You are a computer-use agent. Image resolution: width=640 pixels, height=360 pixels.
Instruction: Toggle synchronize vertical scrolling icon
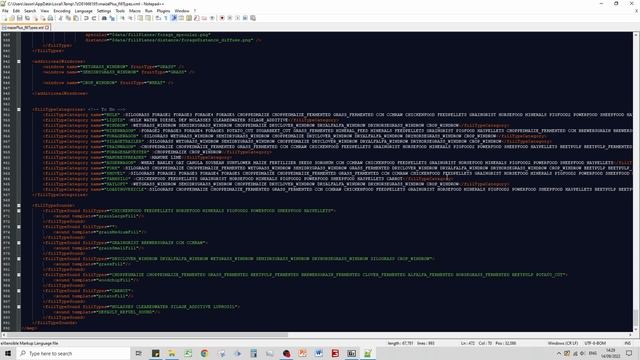140,18
